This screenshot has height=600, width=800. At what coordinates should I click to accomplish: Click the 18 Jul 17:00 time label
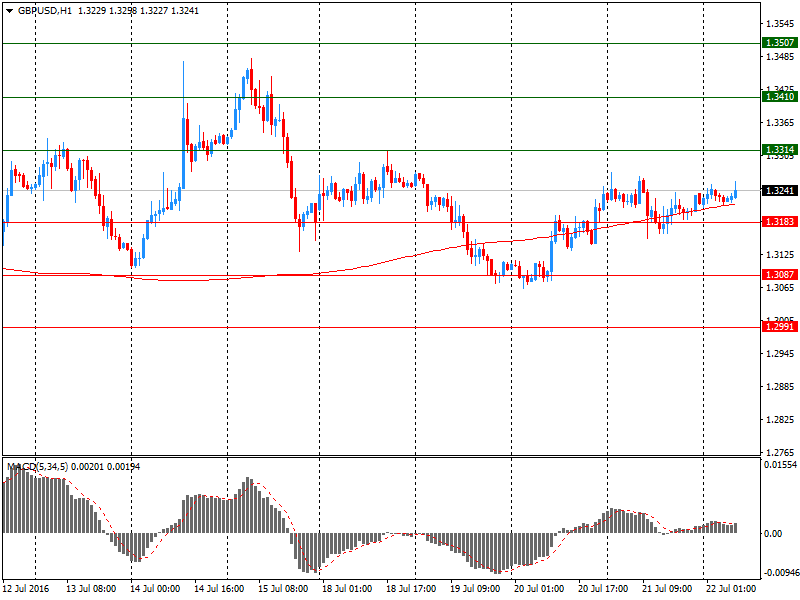click(411, 588)
